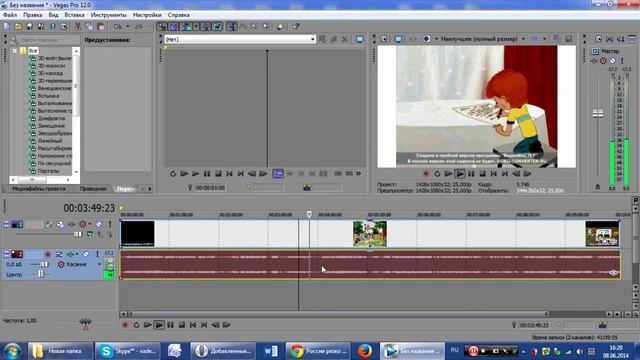The width and height of the screenshot is (640, 360).
Task: Adjust audio track 2 pan Центр slider
Action: pyautogui.click(x=41, y=275)
